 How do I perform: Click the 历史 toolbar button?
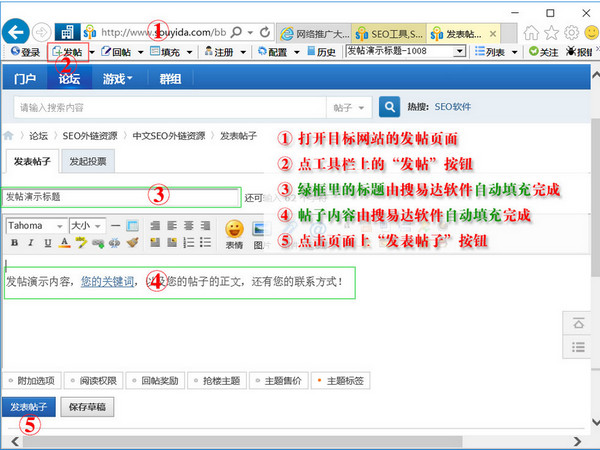(x=321, y=52)
